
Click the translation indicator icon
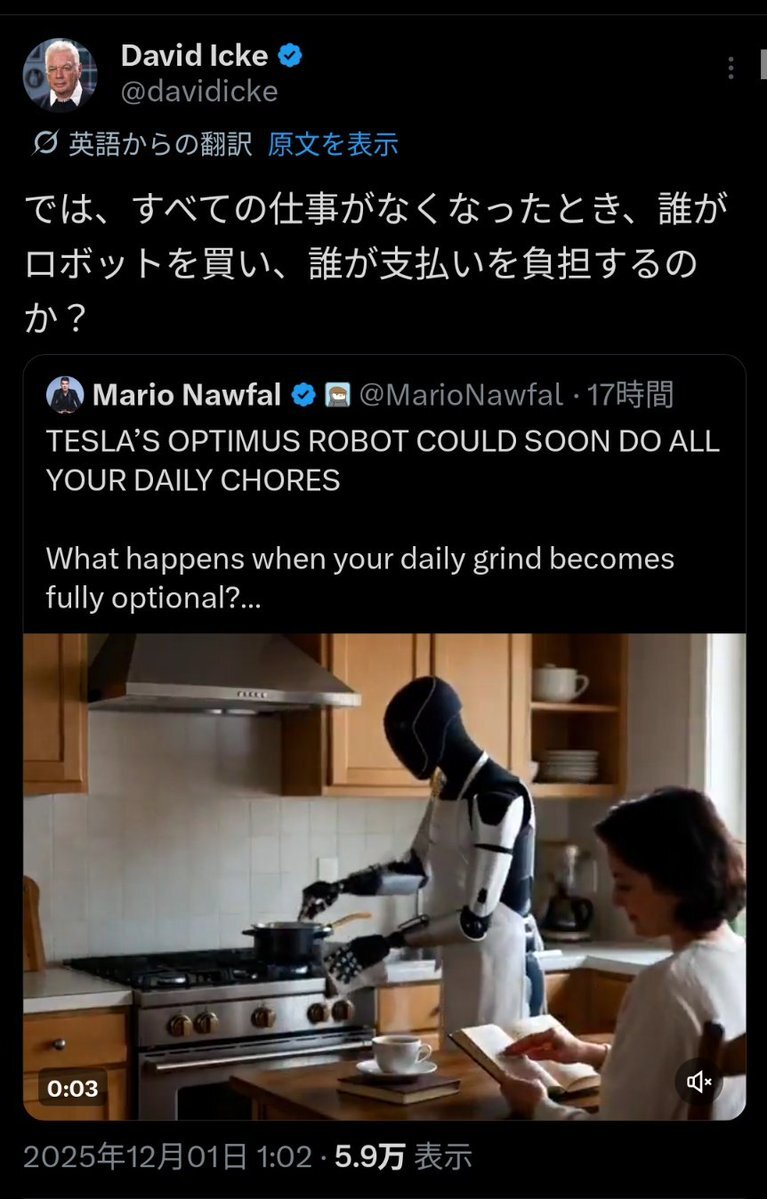point(45,143)
